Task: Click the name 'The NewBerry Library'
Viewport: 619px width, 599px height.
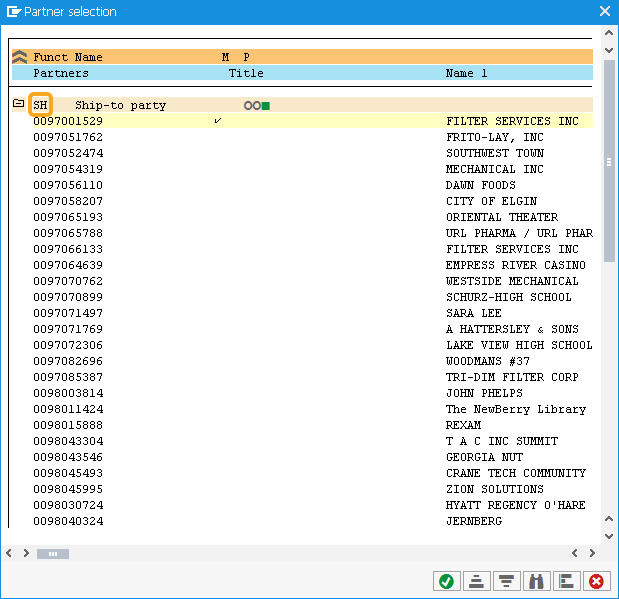Action: pyautogui.click(x=516, y=409)
